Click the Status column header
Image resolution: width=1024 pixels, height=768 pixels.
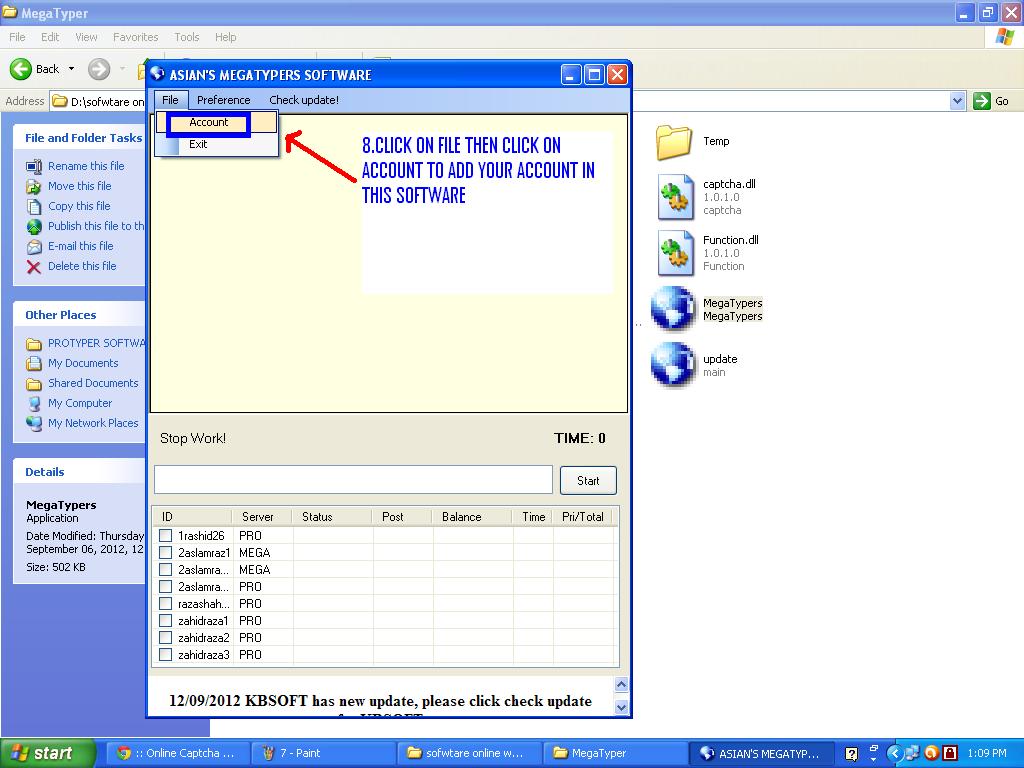click(x=332, y=517)
